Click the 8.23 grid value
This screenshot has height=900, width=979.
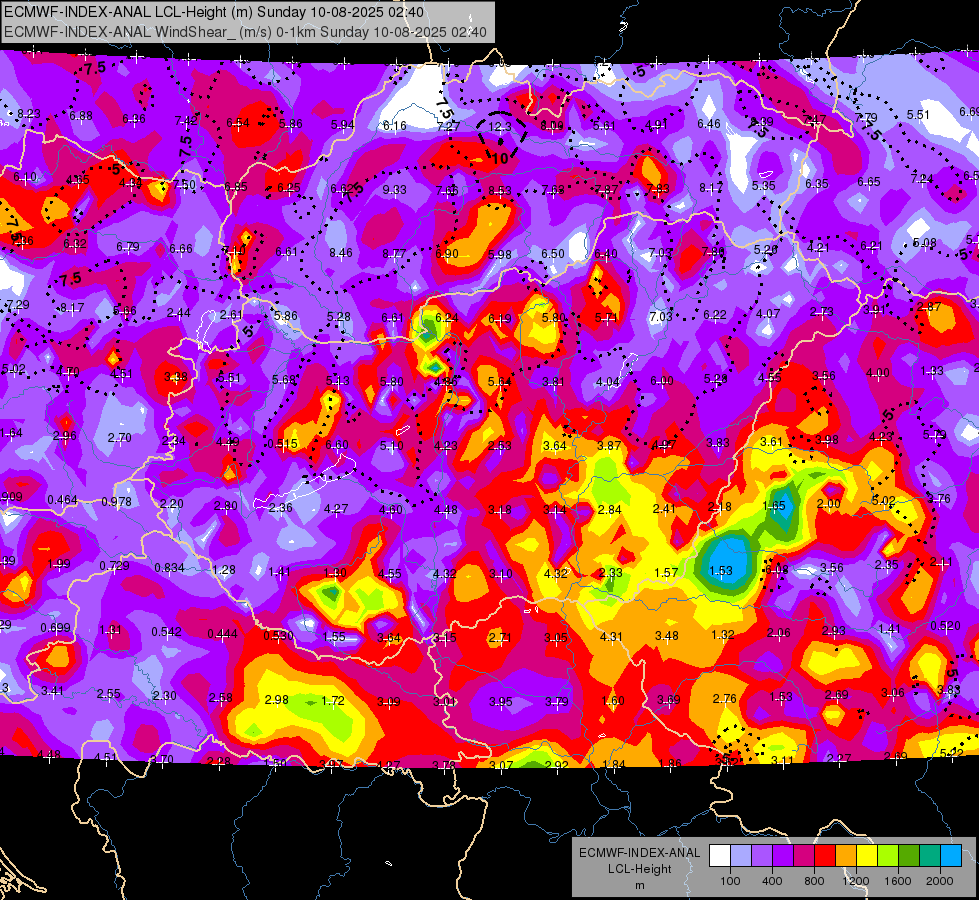tap(29, 114)
